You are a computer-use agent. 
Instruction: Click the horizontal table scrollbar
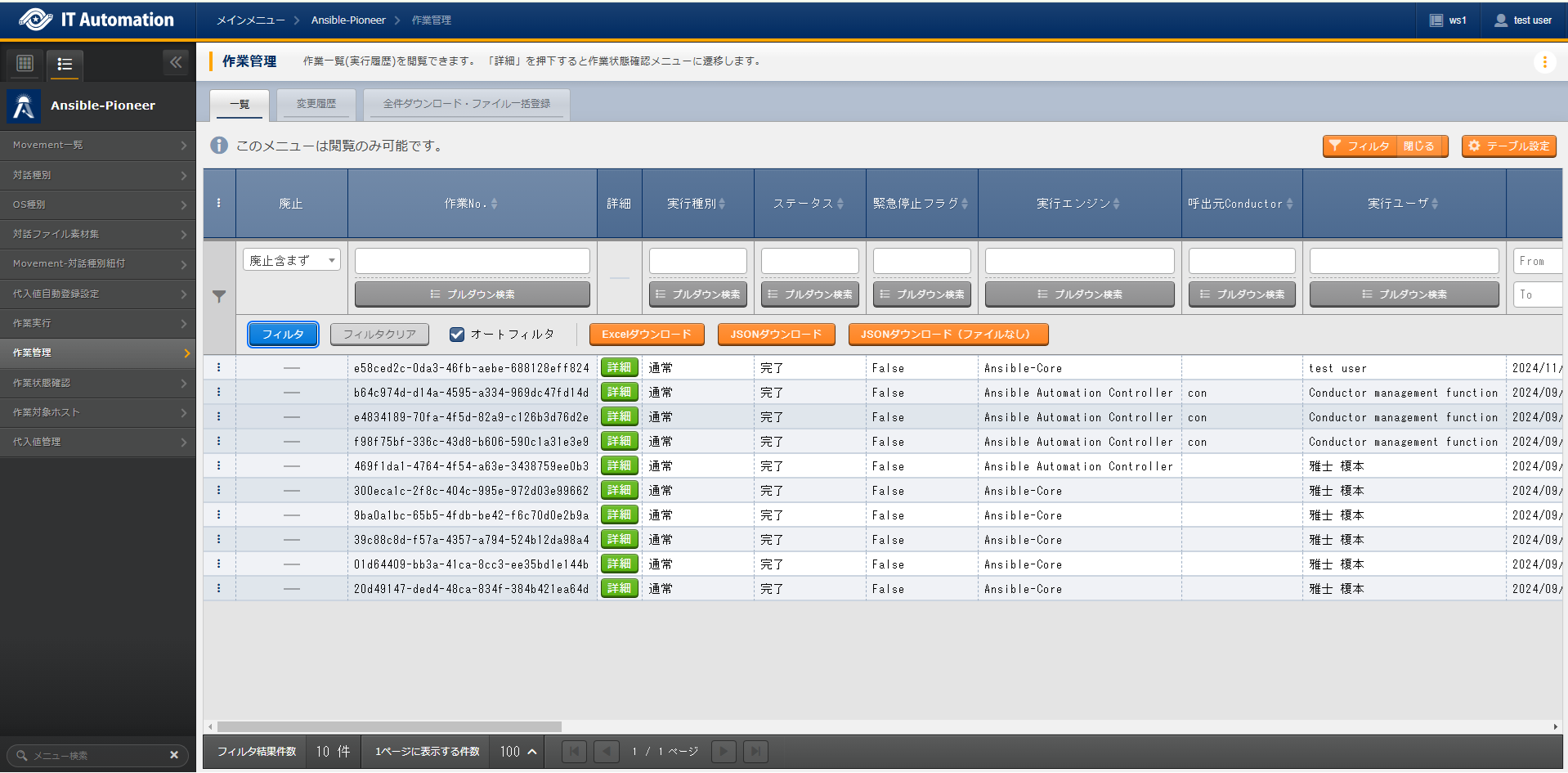[x=389, y=726]
